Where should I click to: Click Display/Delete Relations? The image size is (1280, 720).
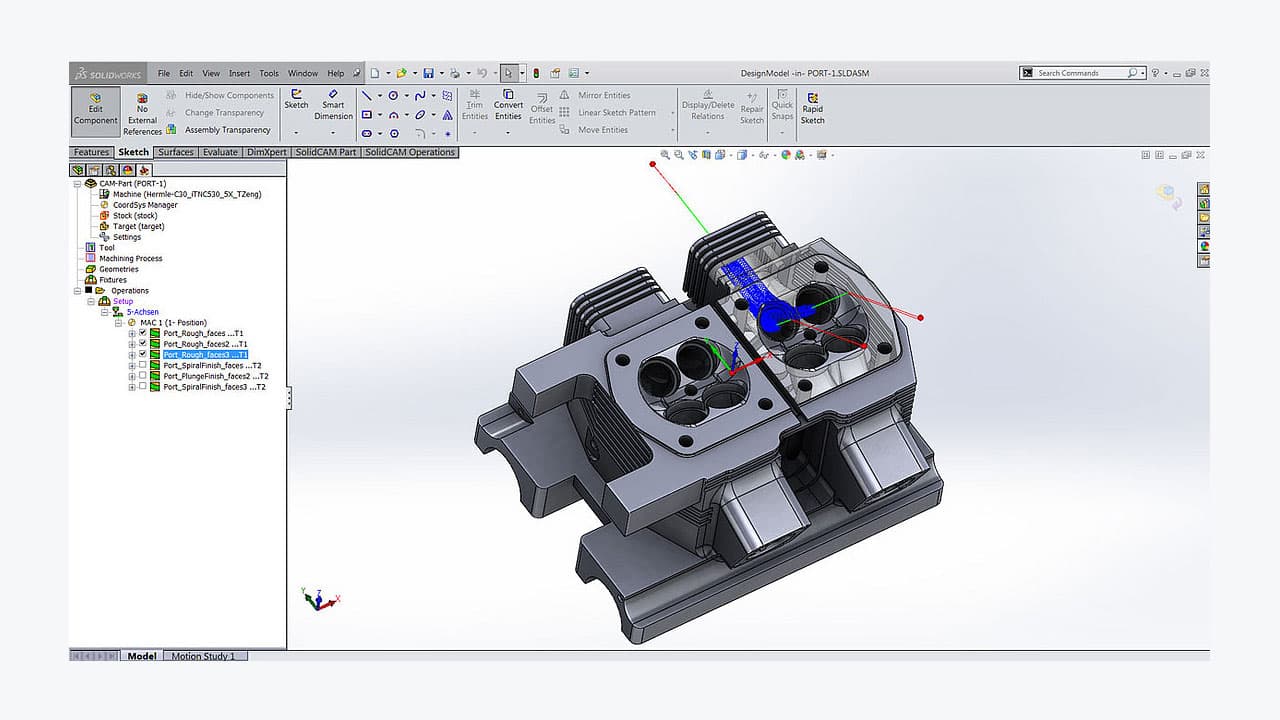(707, 106)
